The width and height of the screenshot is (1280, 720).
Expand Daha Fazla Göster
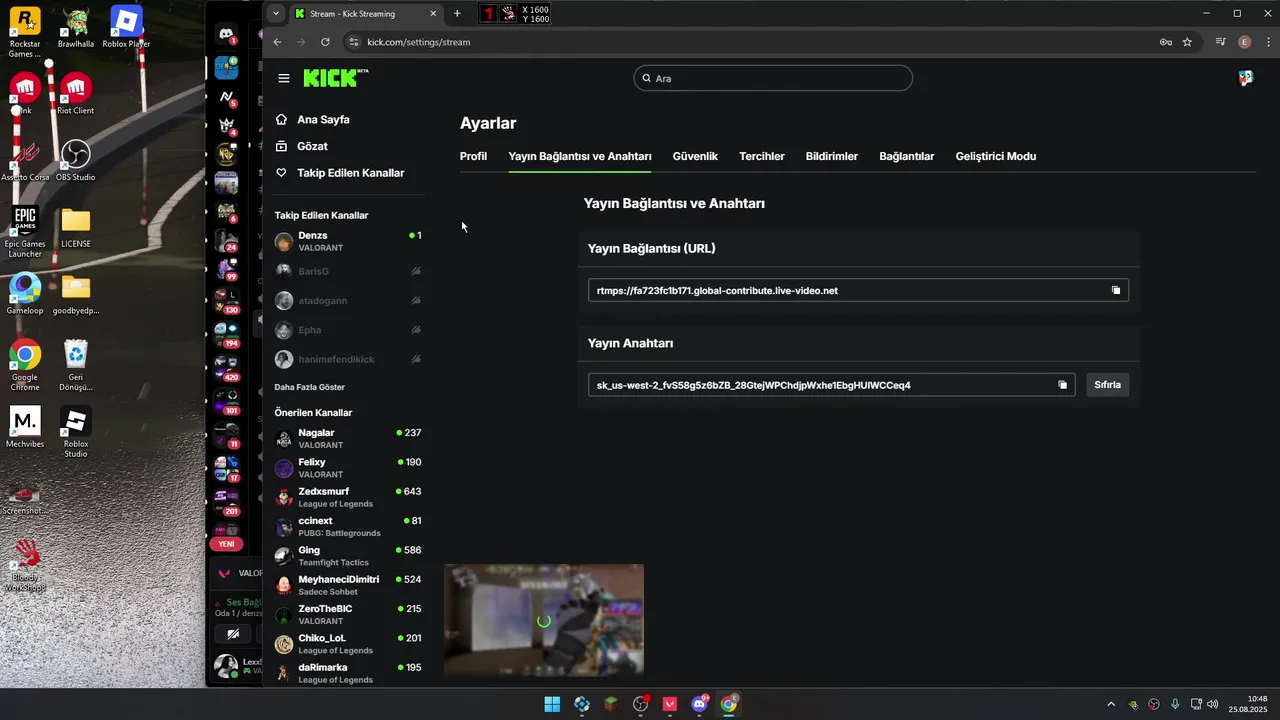pyautogui.click(x=310, y=387)
